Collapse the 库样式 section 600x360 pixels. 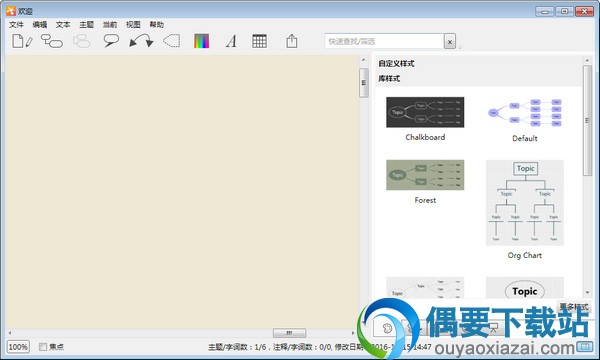click(x=389, y=78)
